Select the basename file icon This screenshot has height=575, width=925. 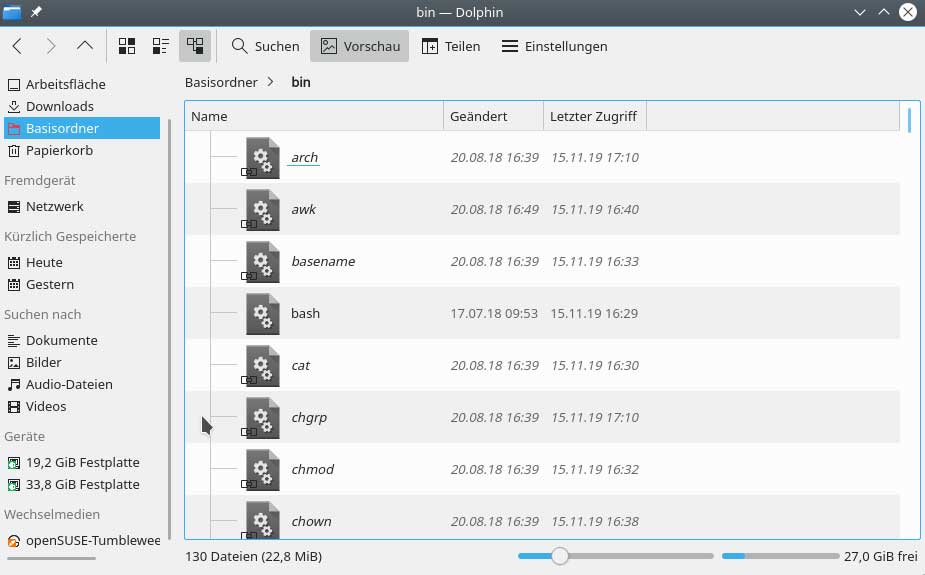[262, 261]
